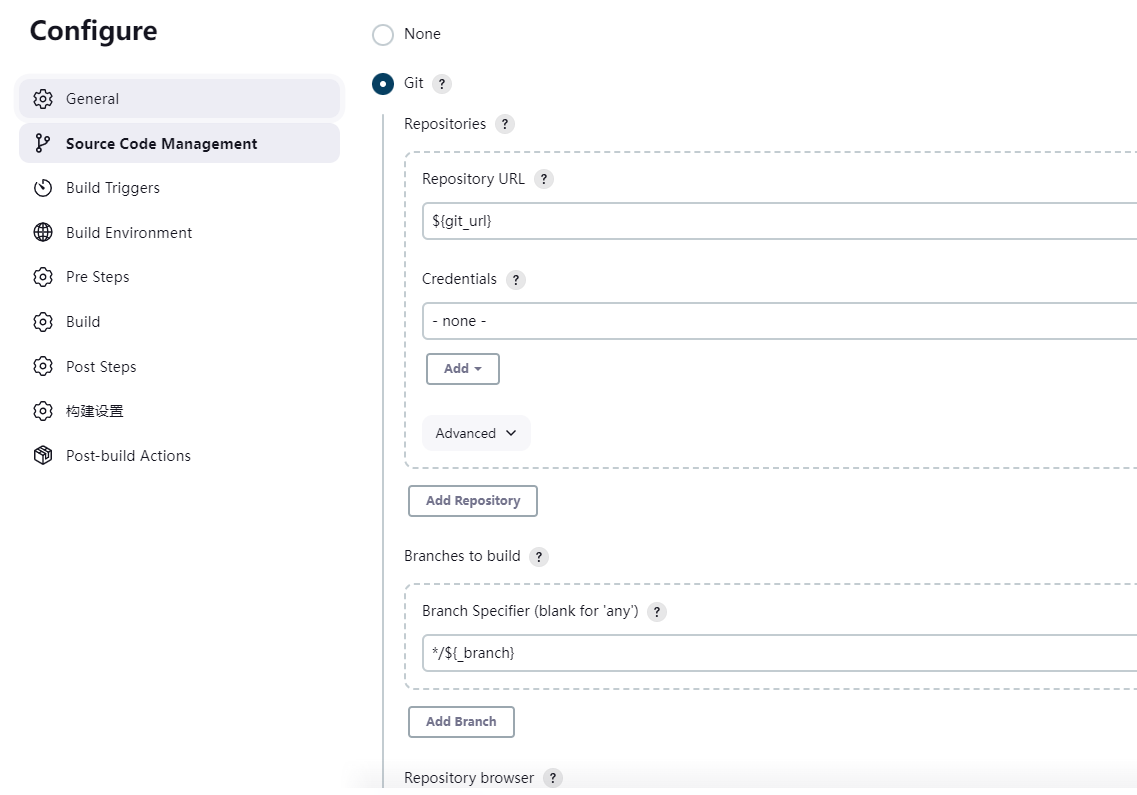Jump to Post Steps section
The image size is (1137, 795).
point(100,367)
